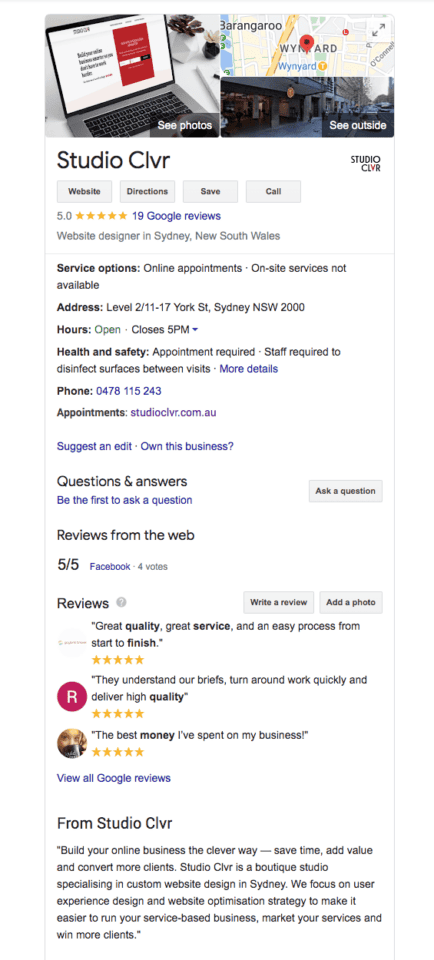This screenshot has width=434, height=960.
Task: Open the See outside street view thumbnail
Action: (x=307, y=107)
